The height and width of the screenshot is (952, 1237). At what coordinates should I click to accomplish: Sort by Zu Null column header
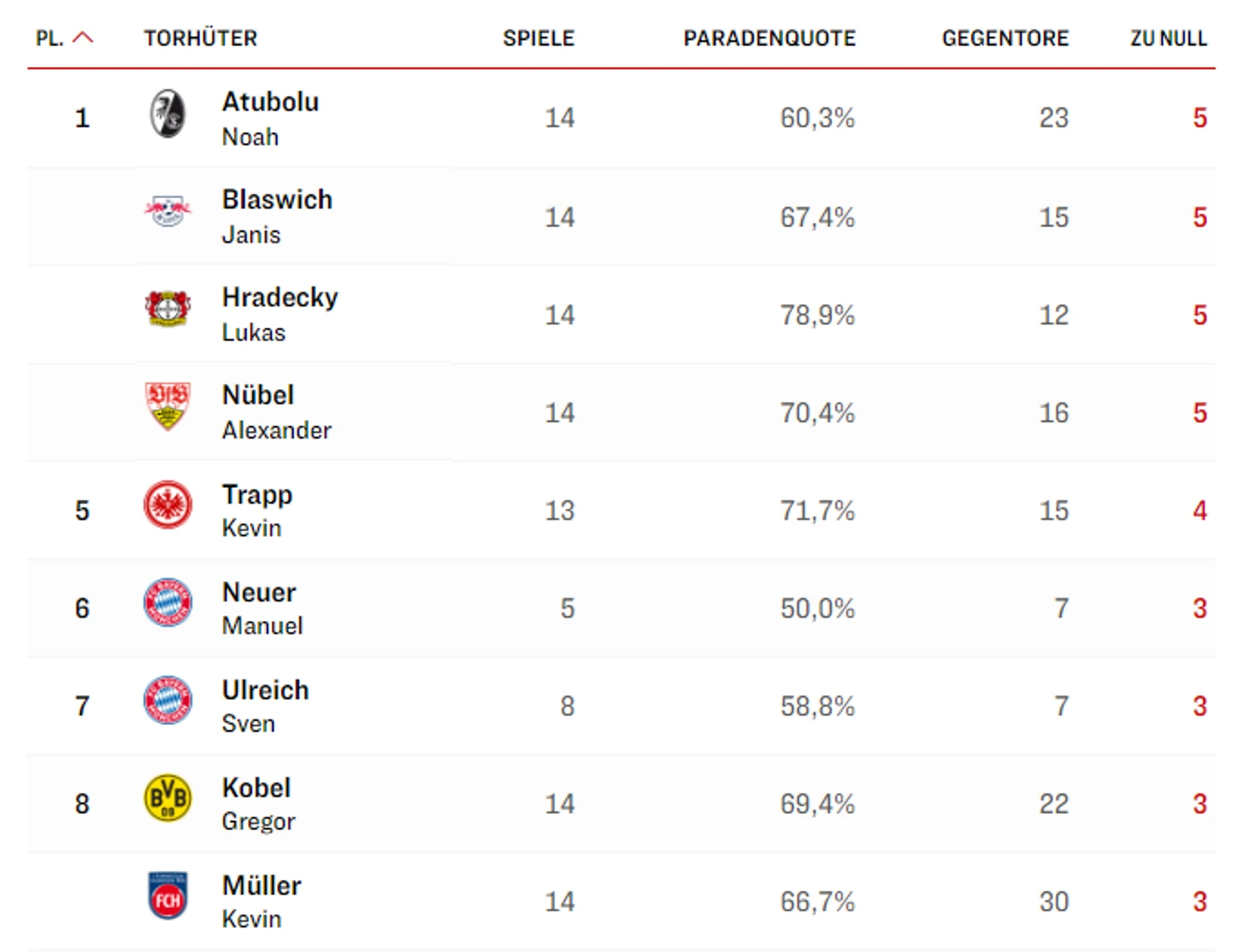coord(1168,39)
